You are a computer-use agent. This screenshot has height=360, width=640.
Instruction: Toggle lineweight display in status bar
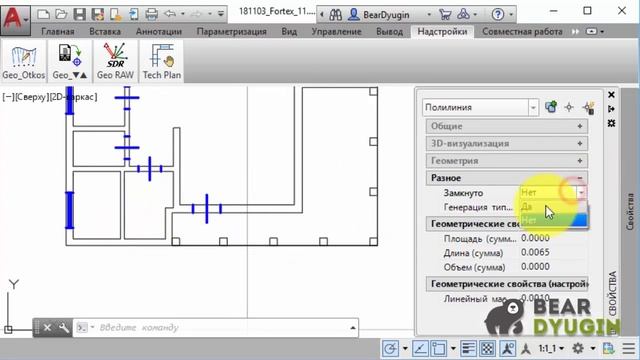point(468,348)
